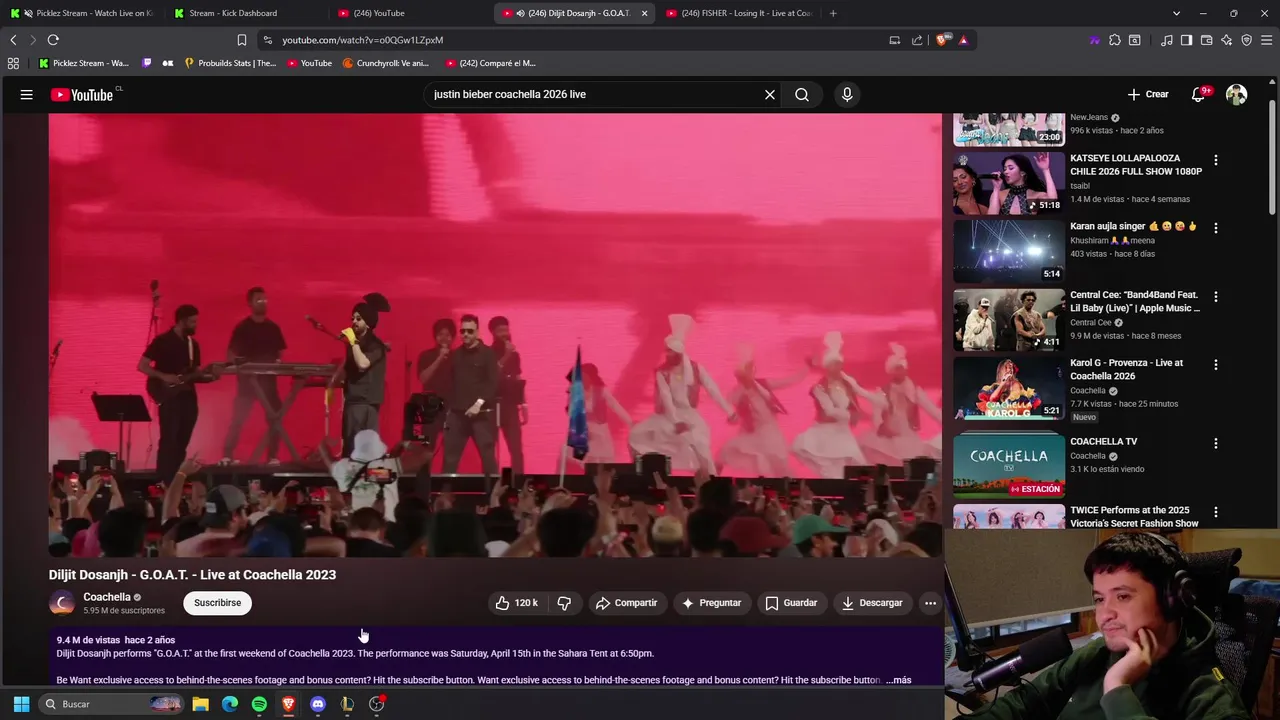Clear the YouTube search query
The image size is (1280, 720).
click(x=770, y=94)
